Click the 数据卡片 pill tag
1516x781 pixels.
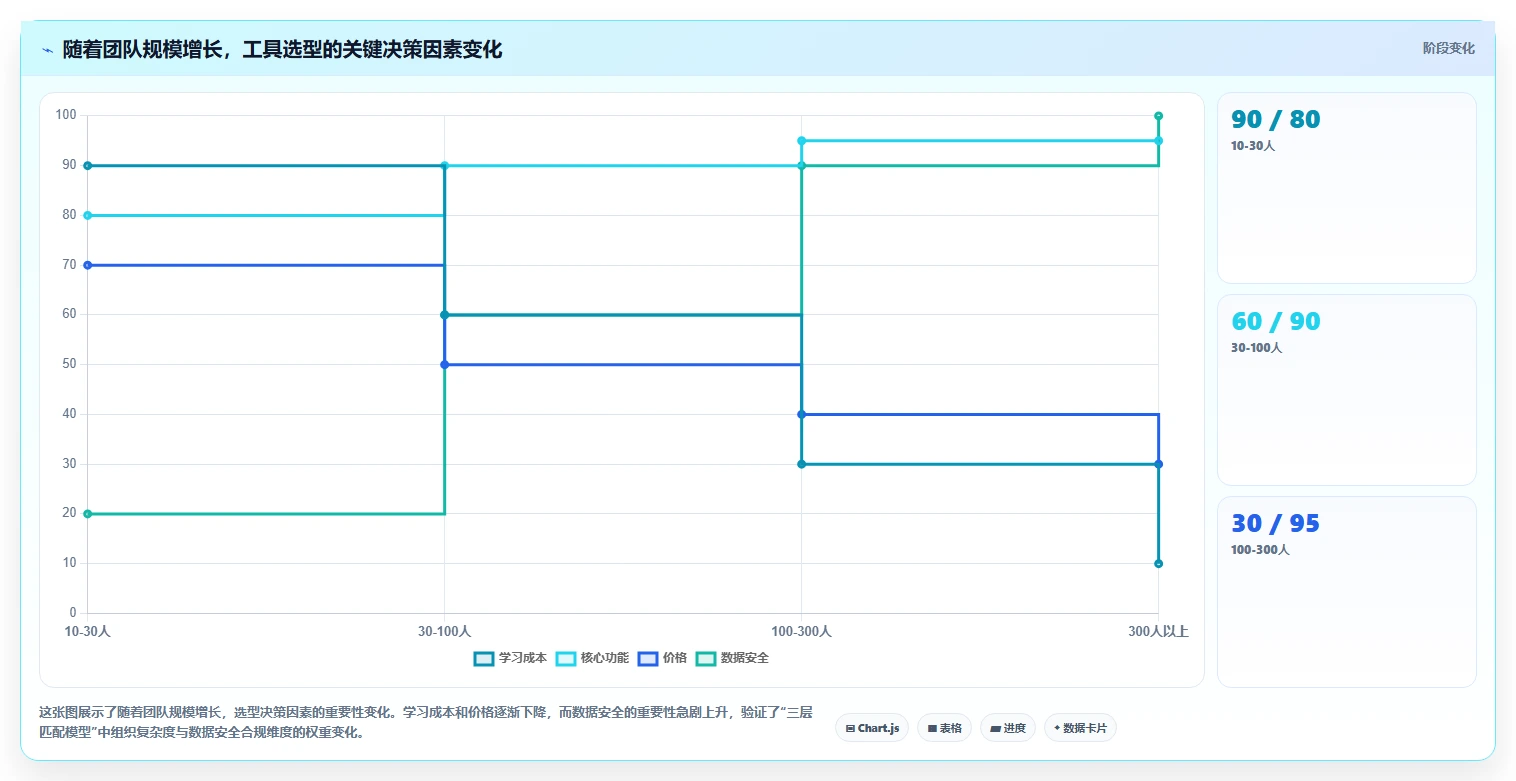pyautogui.click(x=1080, y=728)
